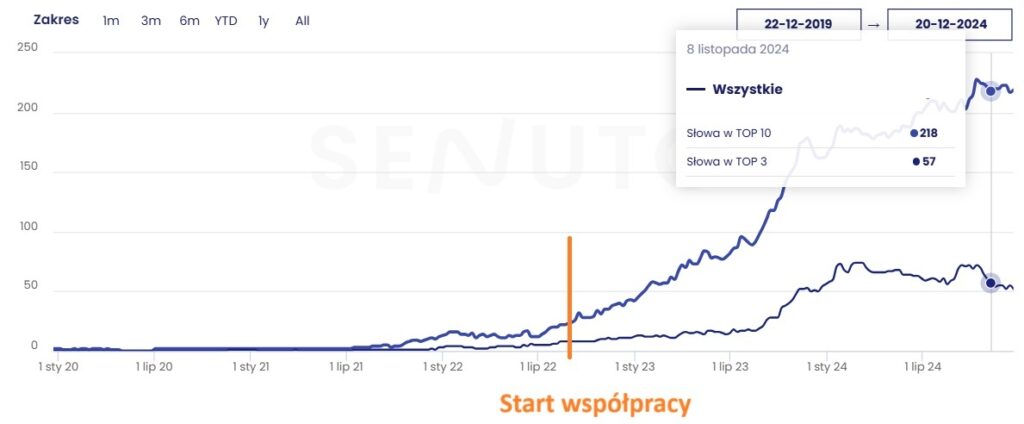The width and height of the screenshot is (1024, 424).
Task: Click the TOP 10 highlighted data point
Action: (991, 92)
